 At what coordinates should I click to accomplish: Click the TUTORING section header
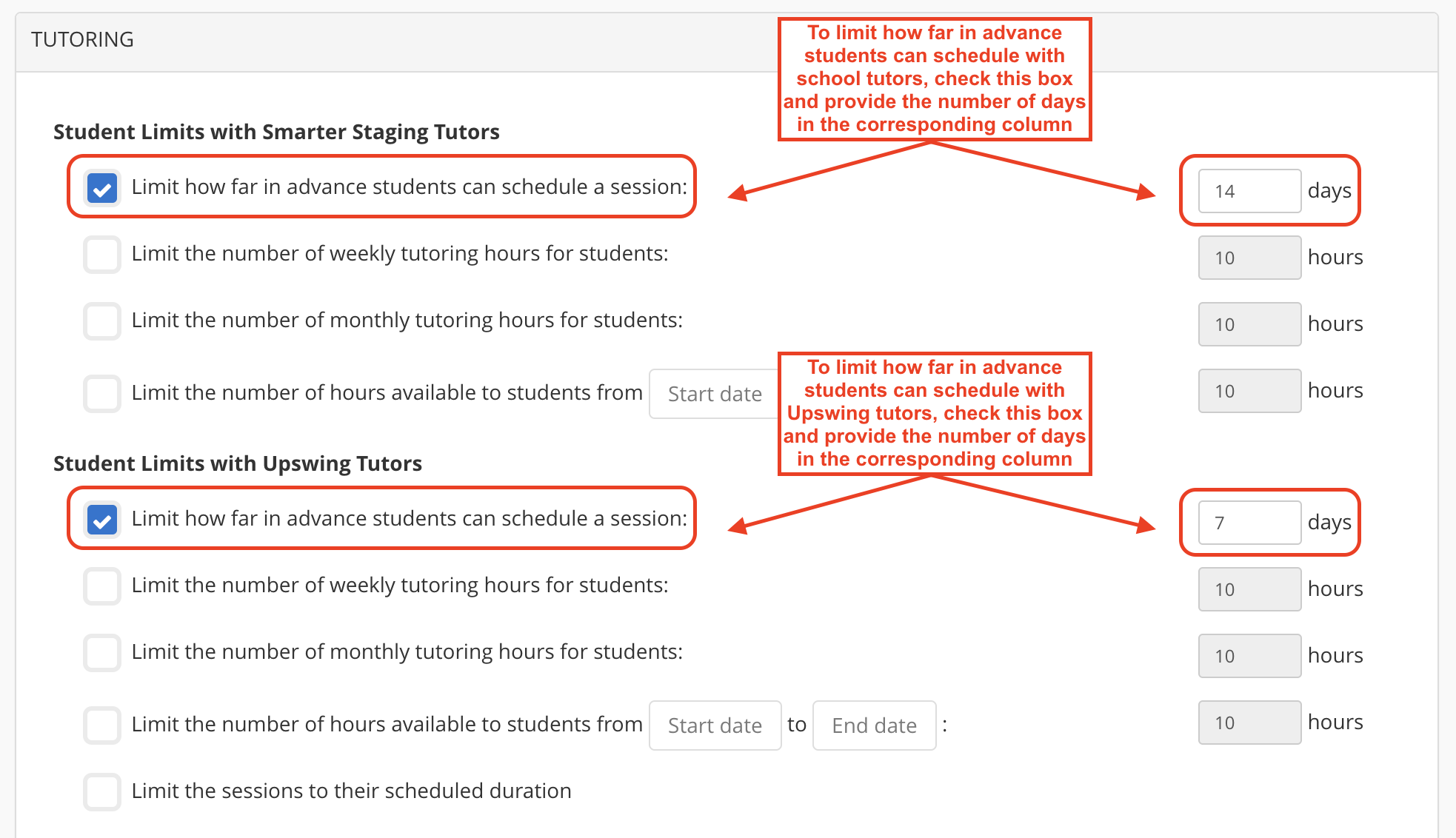[82, 39]
